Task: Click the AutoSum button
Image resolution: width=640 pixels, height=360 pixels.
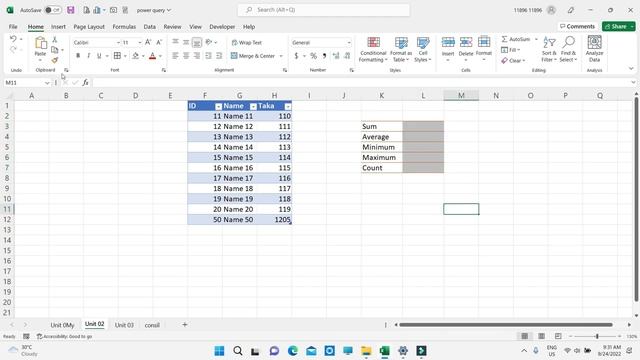Action: point(516,39)
